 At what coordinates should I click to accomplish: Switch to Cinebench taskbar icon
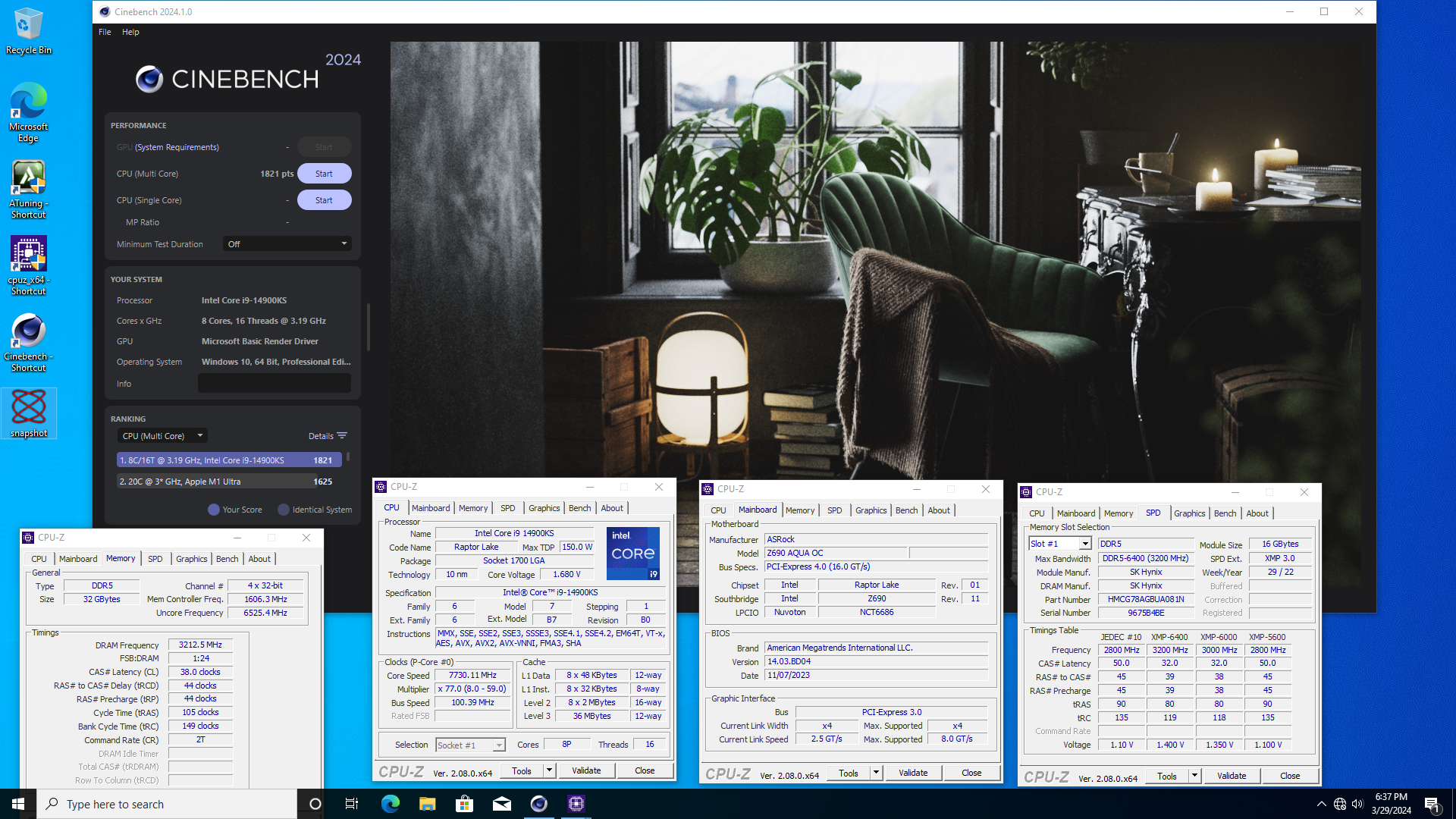click(x=538, y=804)
